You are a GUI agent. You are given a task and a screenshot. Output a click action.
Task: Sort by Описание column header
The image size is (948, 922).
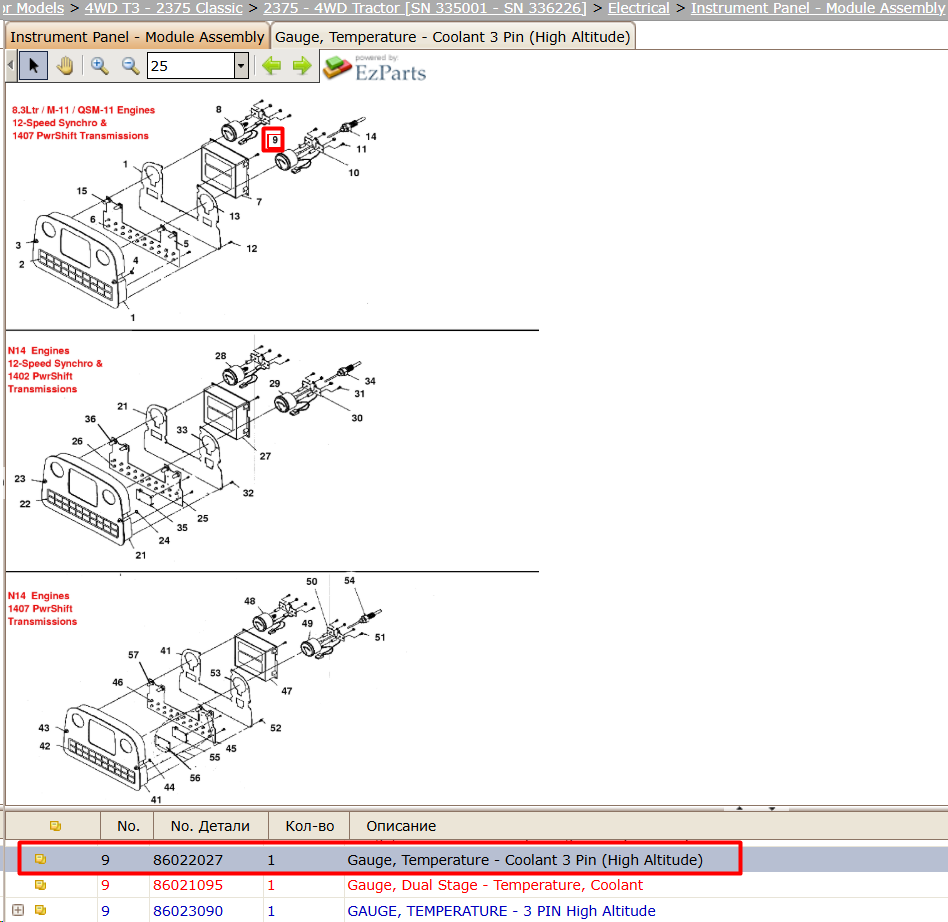(x=401, y=826)
